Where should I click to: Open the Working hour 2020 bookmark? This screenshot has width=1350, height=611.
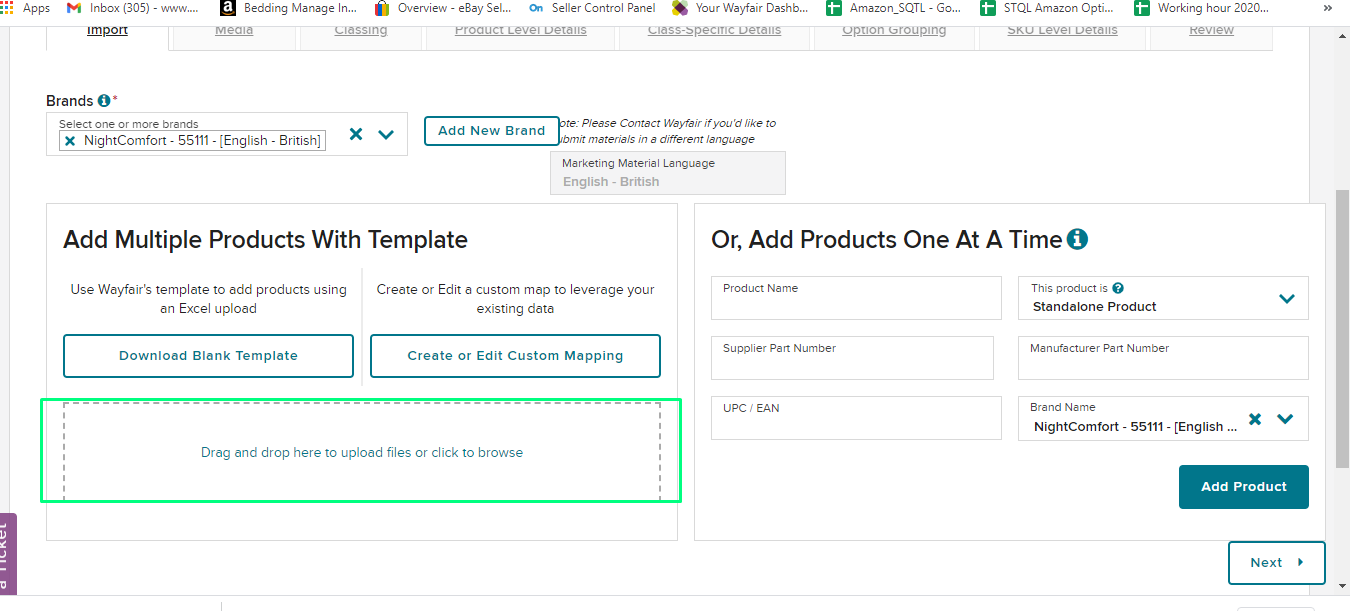[1202, 8]
